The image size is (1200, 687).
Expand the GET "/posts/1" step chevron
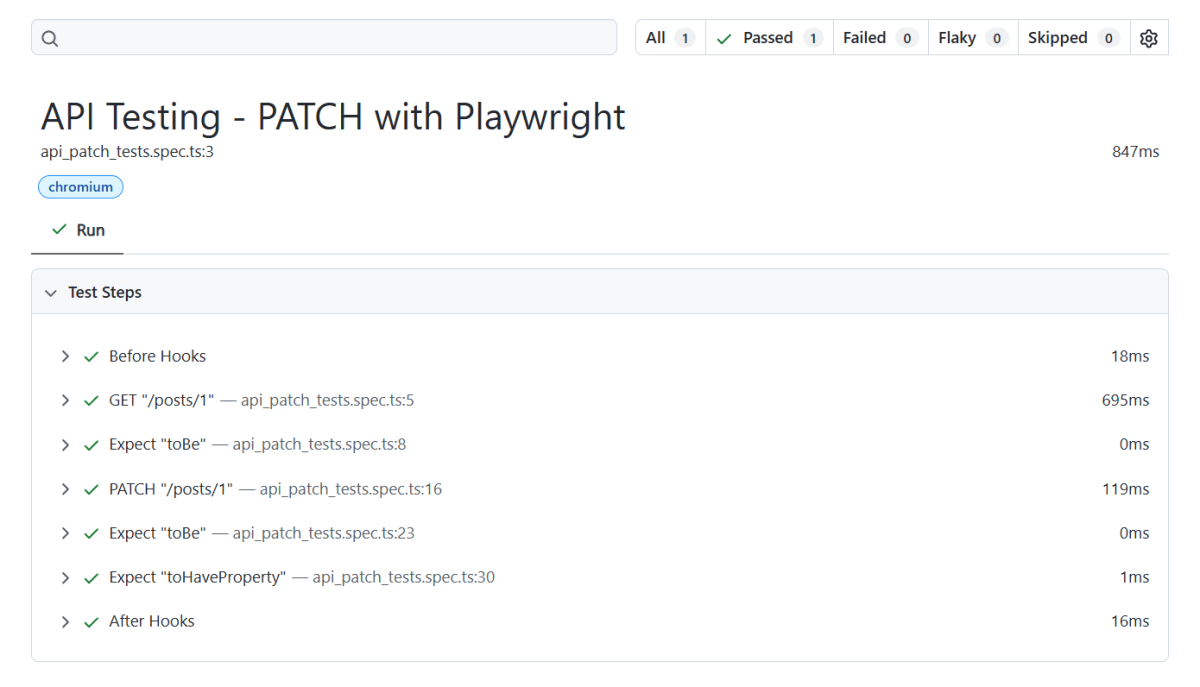[x=65, y=400]
